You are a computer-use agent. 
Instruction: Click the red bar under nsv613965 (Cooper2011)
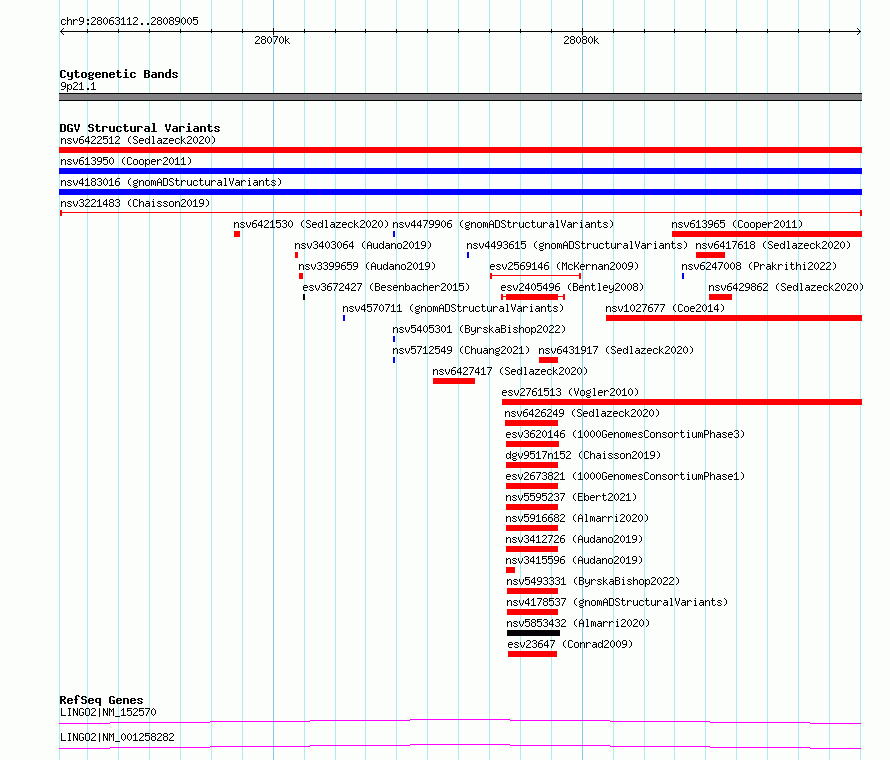point(767,234)
